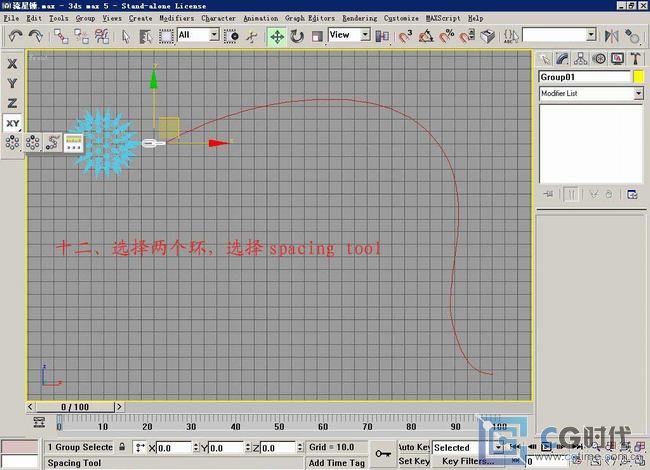This screenshot has height=470, width=650.
Task: Toggle the Selection Lock padlock
Action: click(122, 447)
